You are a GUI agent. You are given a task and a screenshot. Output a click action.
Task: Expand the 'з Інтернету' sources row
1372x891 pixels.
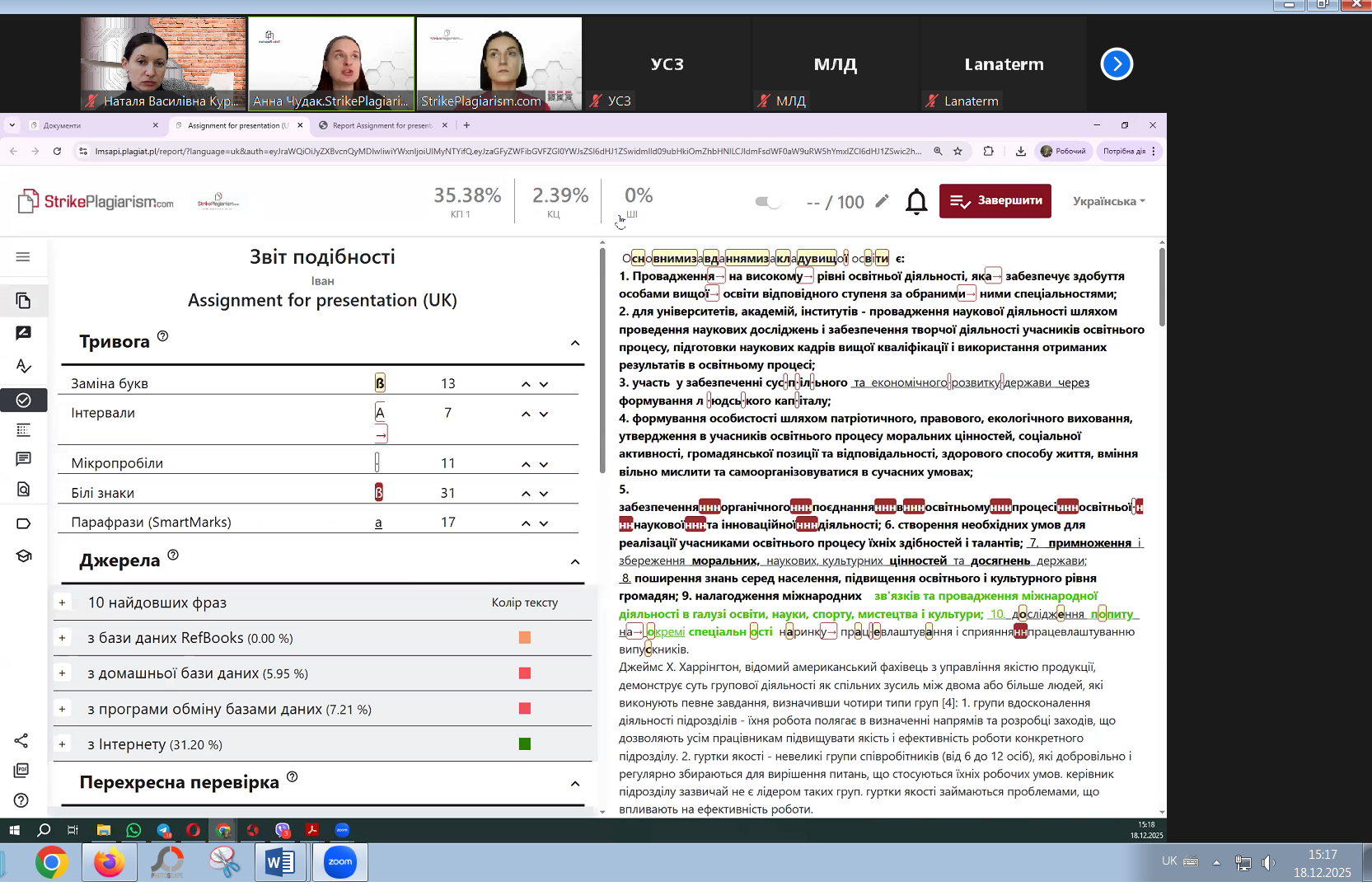(x=62, y=744)
